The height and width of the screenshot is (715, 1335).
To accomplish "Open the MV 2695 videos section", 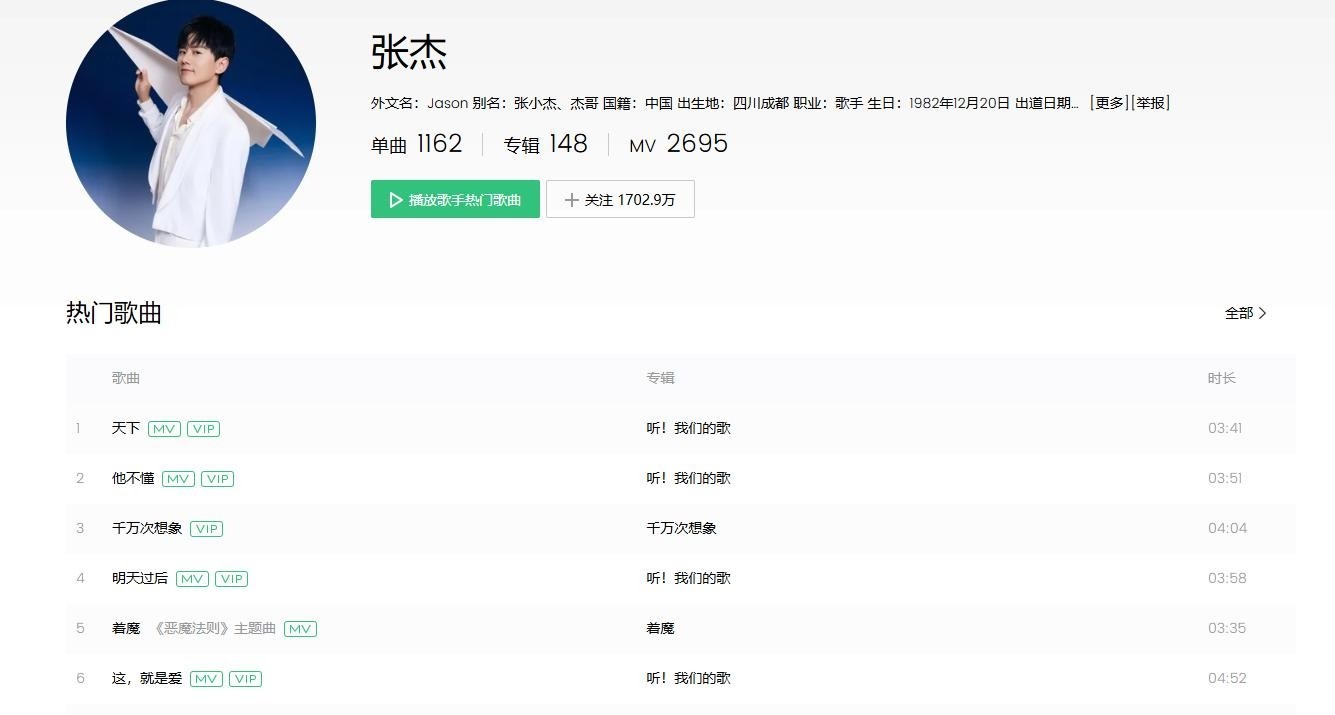I will [678, 144].
